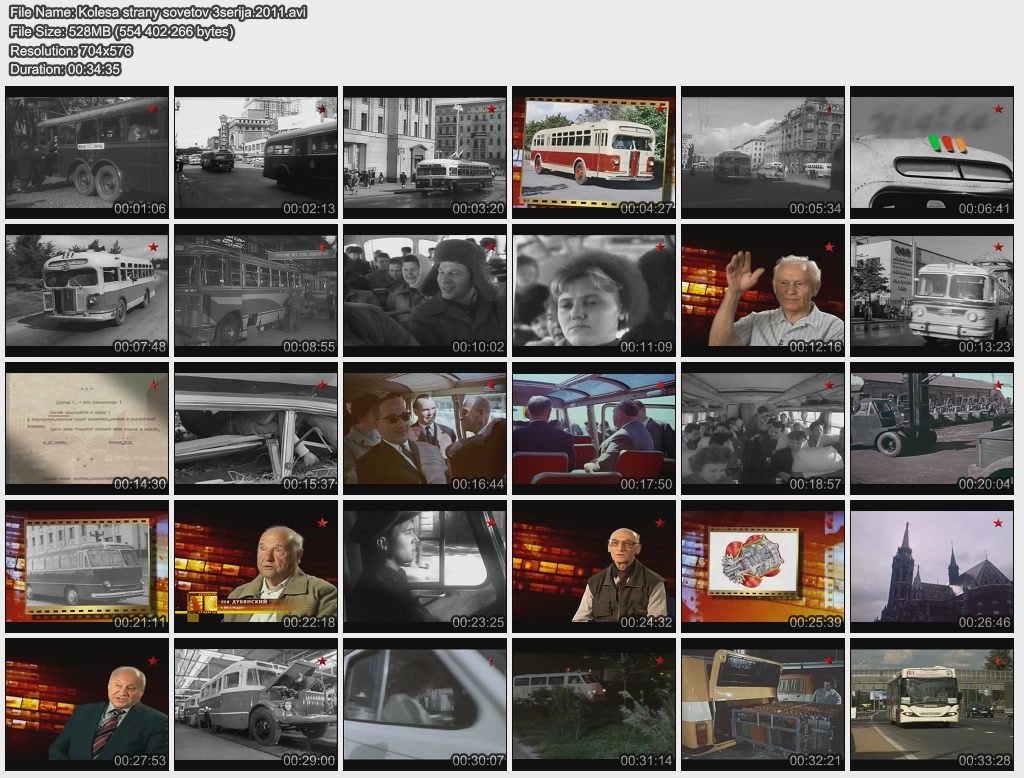Screen dimensions: 1024x778
Task: Click the man in fur hat thumbnail
Action: tap(425, 290)
